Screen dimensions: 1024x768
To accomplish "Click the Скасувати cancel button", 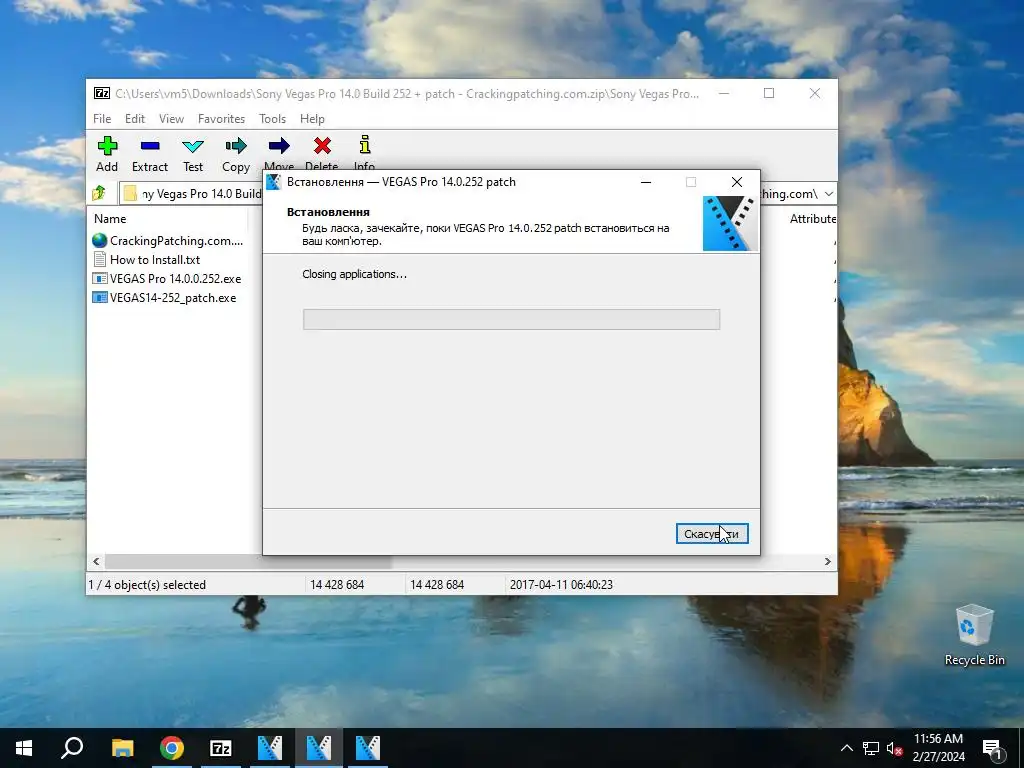I will (712, 534).
